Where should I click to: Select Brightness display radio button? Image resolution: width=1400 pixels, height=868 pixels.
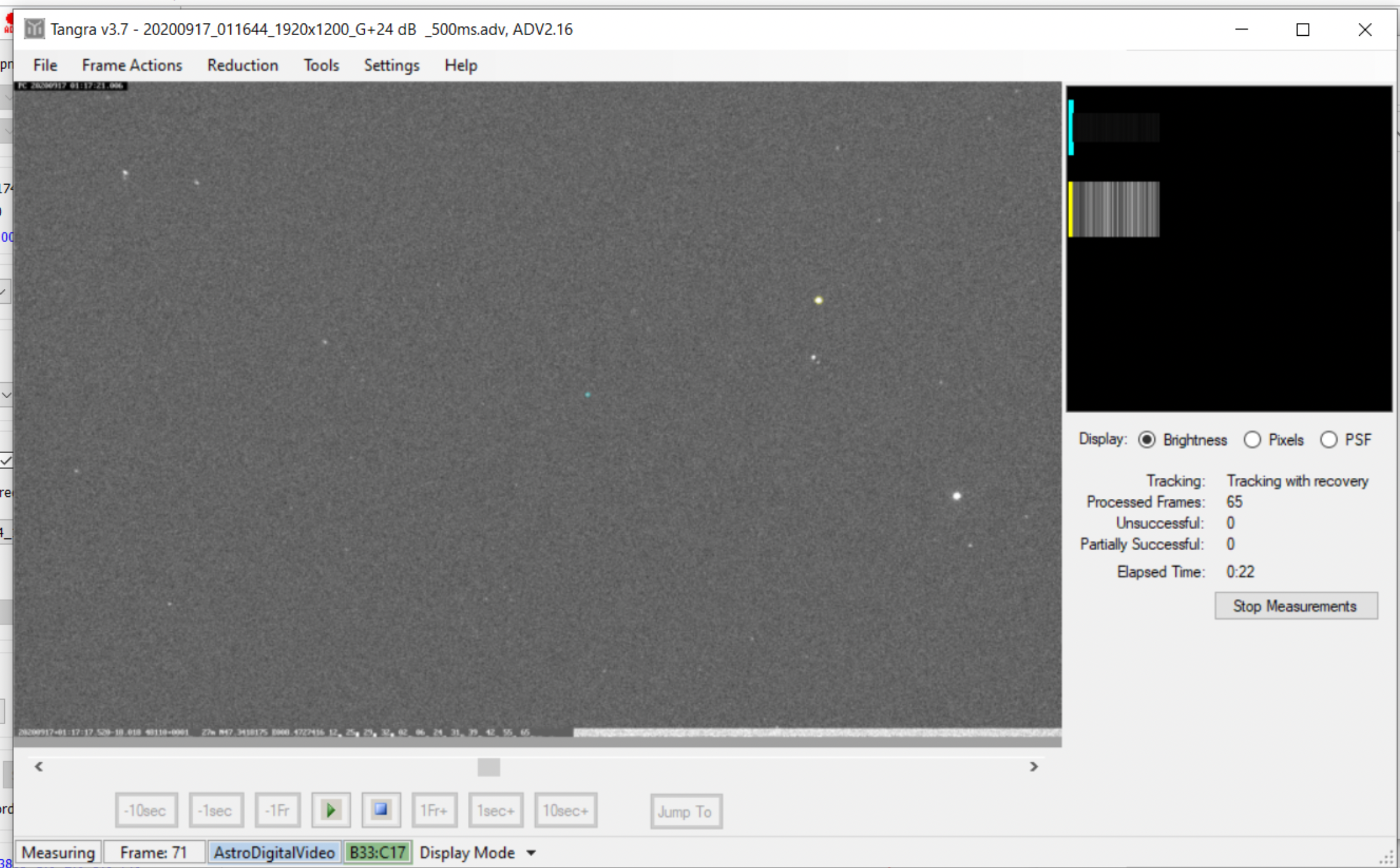[1146, 440]
